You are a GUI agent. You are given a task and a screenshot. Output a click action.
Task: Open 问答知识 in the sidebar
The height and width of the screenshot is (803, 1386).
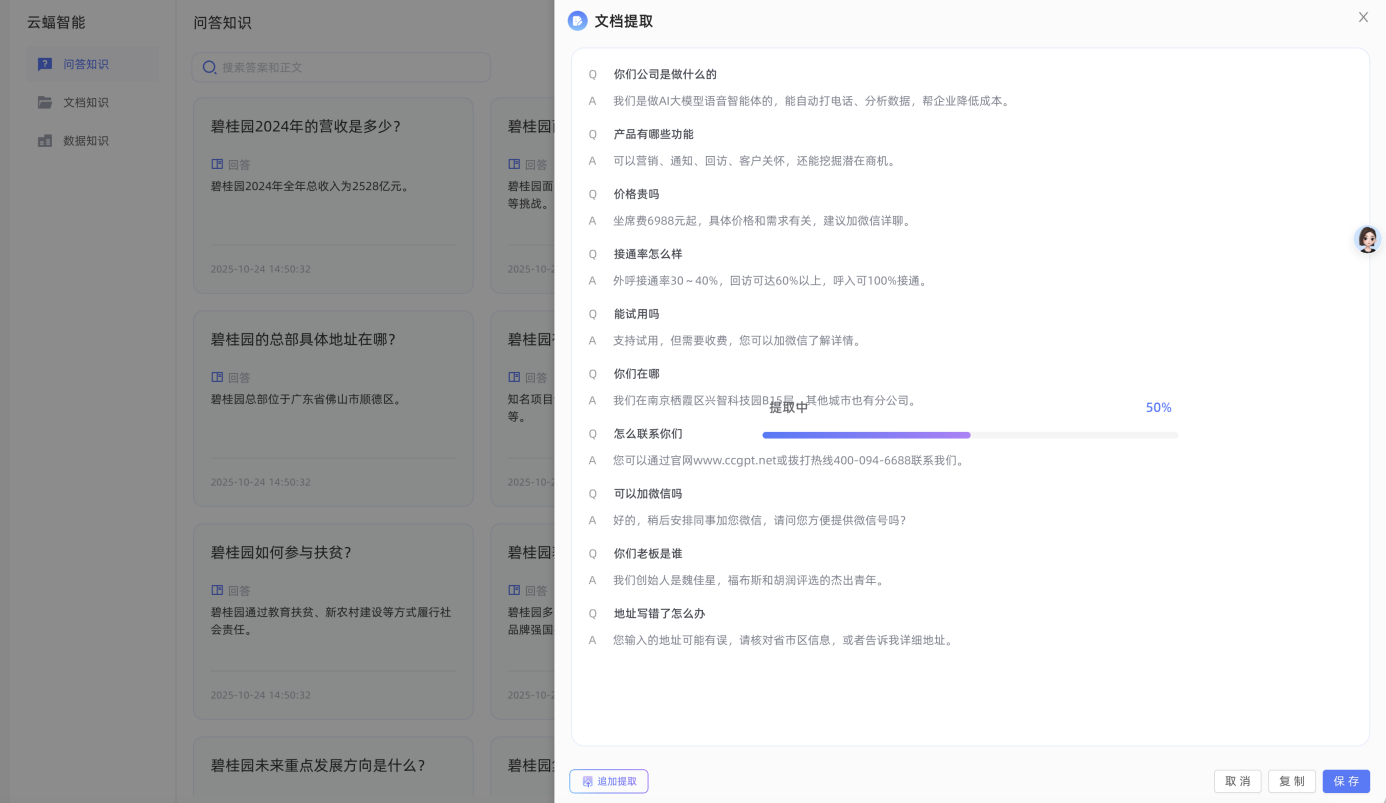92,64
